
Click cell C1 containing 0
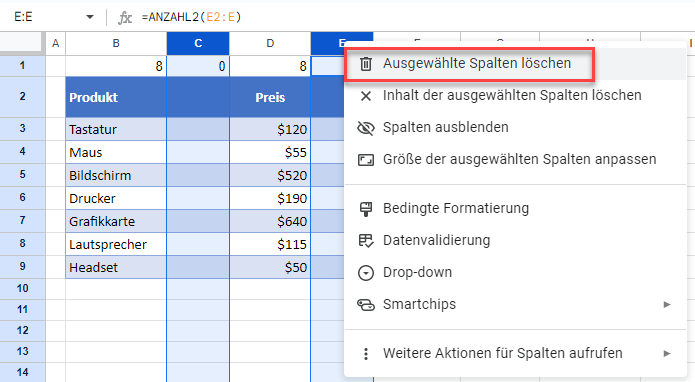[x=198, y=66]
